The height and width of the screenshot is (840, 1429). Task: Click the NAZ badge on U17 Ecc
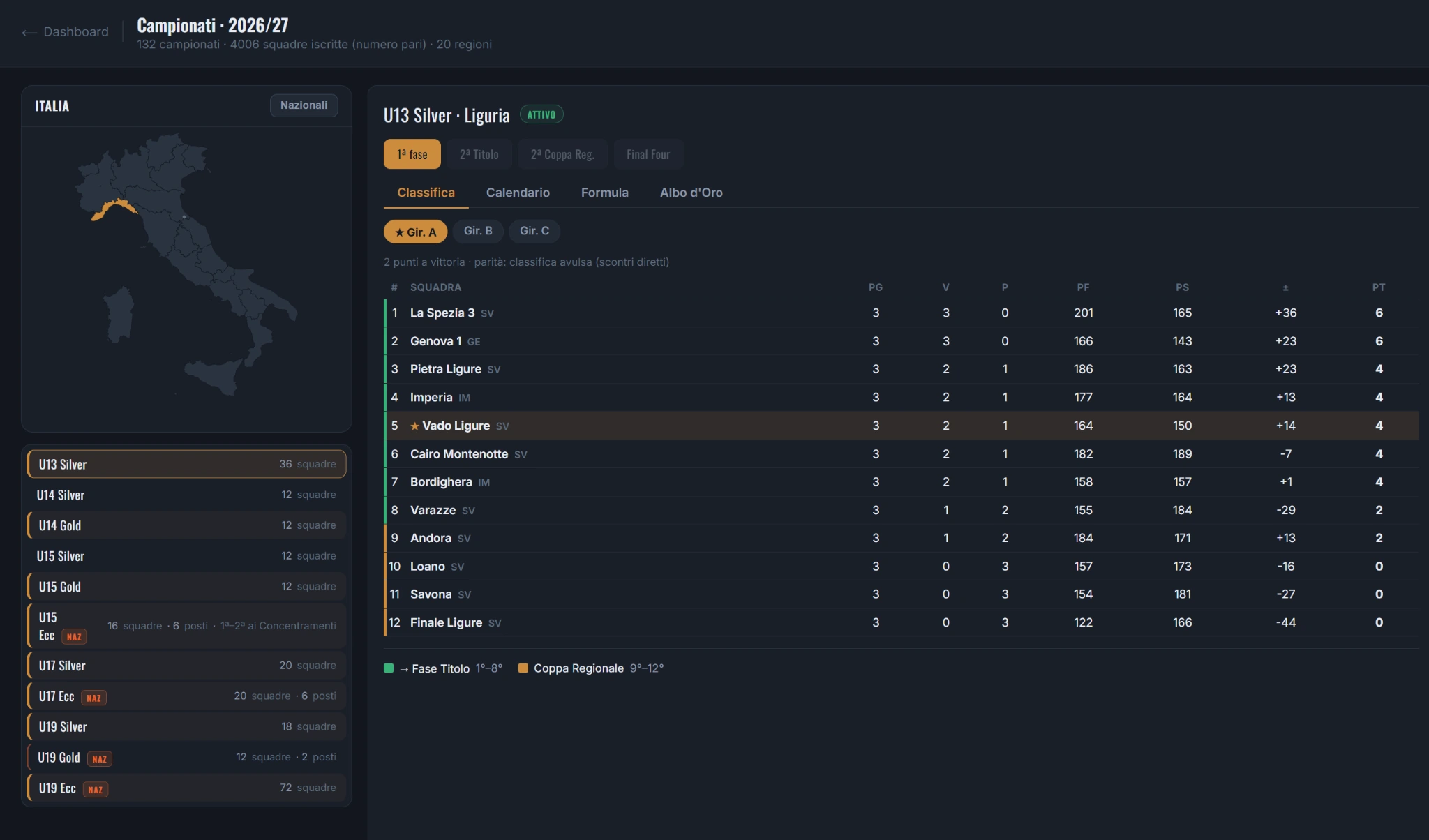point(93,698)
